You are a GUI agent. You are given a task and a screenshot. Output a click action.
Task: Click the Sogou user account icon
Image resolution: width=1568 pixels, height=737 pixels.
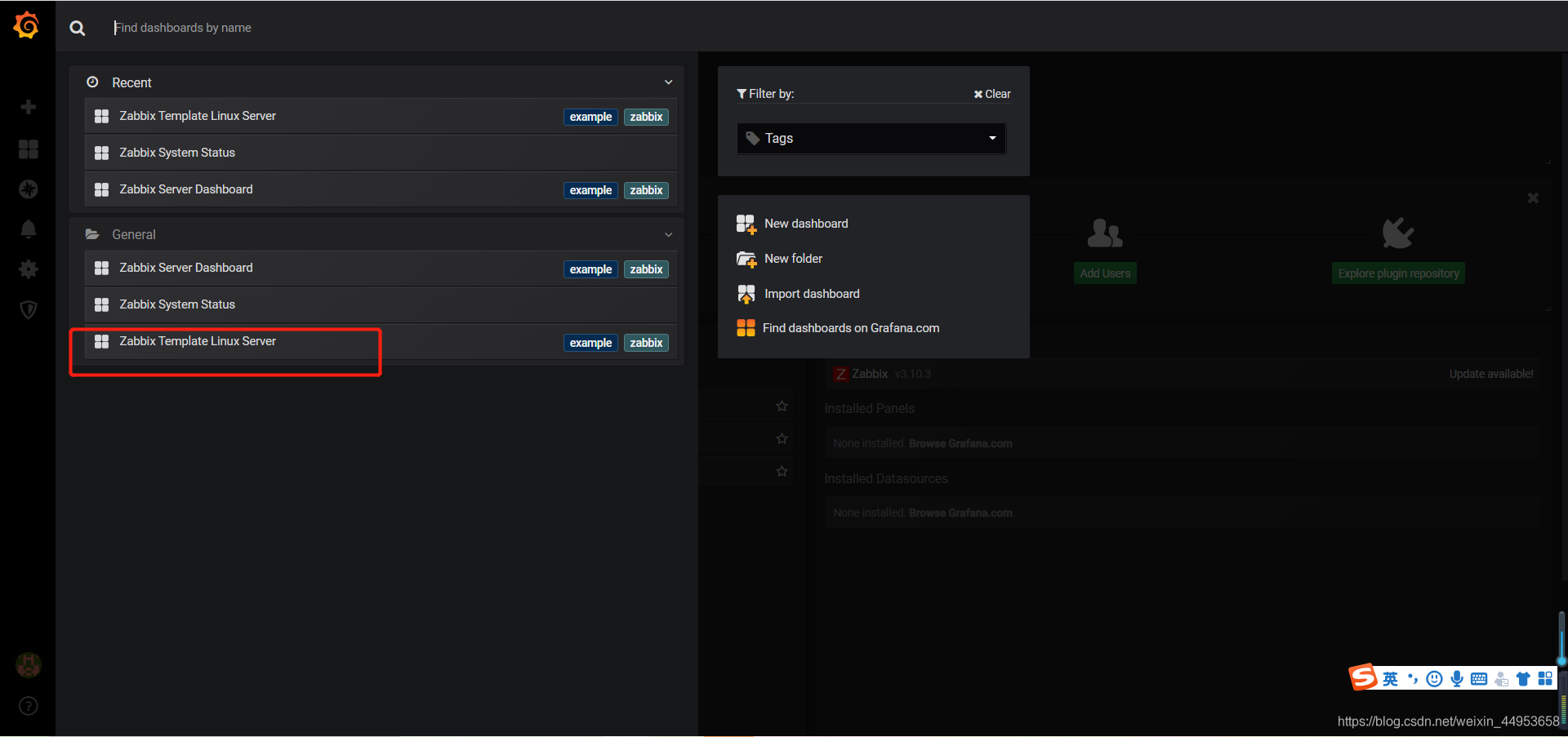[1501, 679]
